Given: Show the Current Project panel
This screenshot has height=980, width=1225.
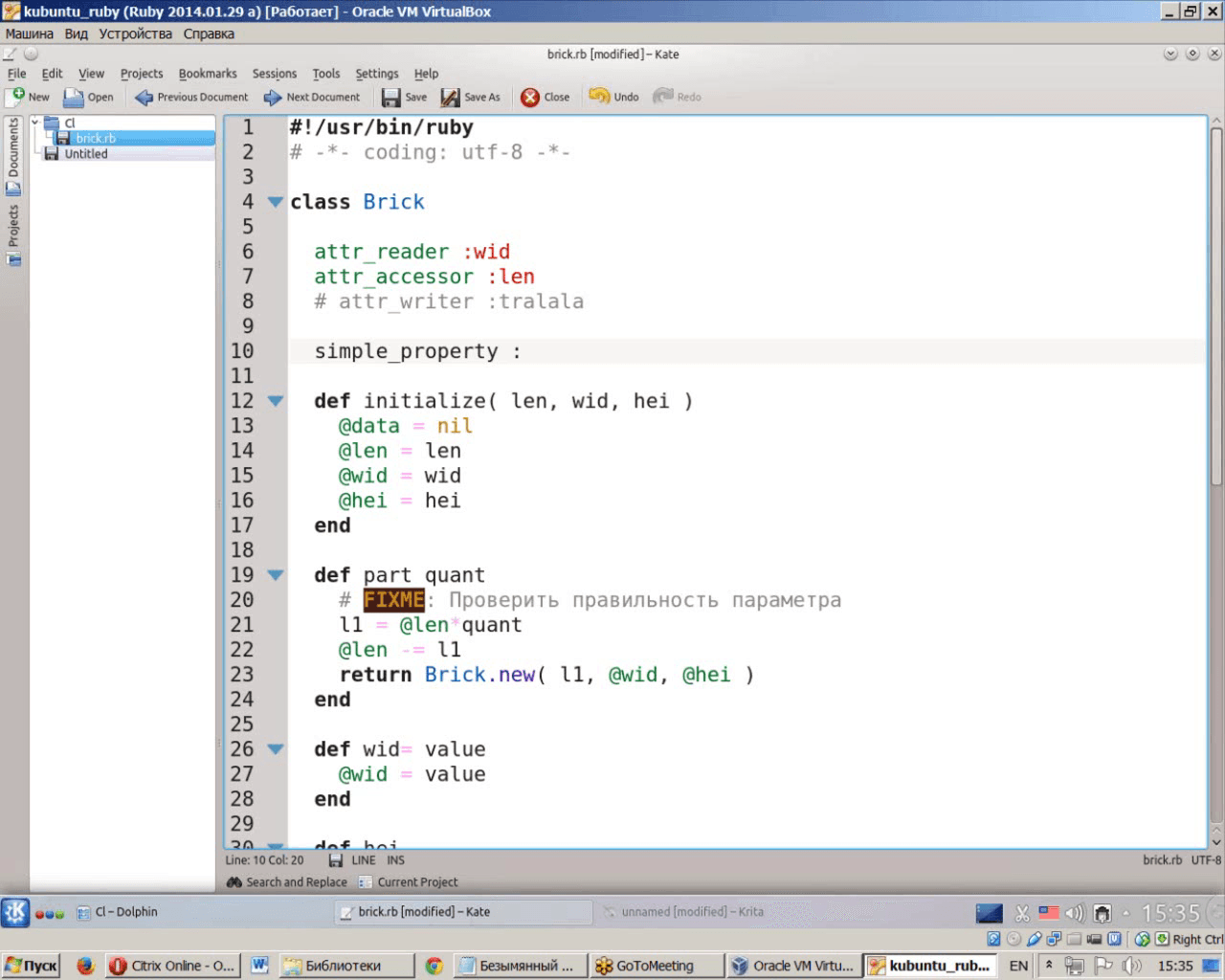Looking at the screenshot, I should pyautogui.click(x=409, y=882).
